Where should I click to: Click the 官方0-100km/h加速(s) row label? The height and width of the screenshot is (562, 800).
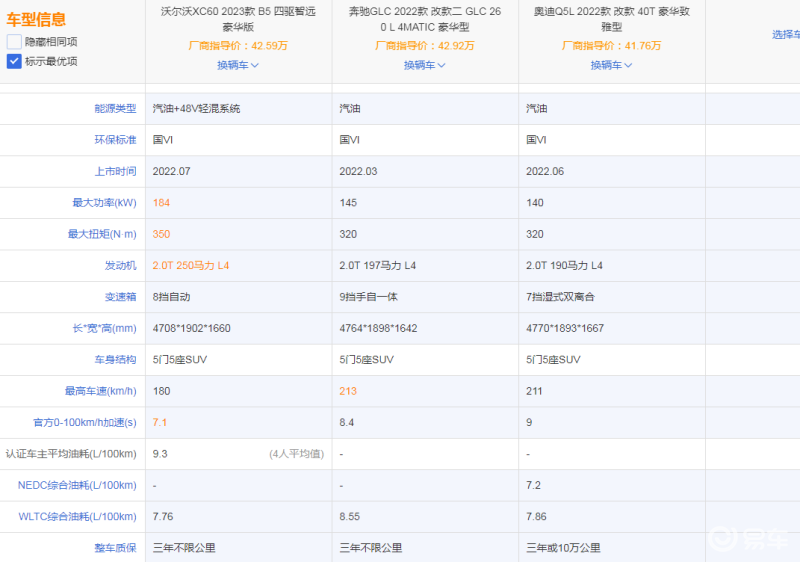point(85,423)
